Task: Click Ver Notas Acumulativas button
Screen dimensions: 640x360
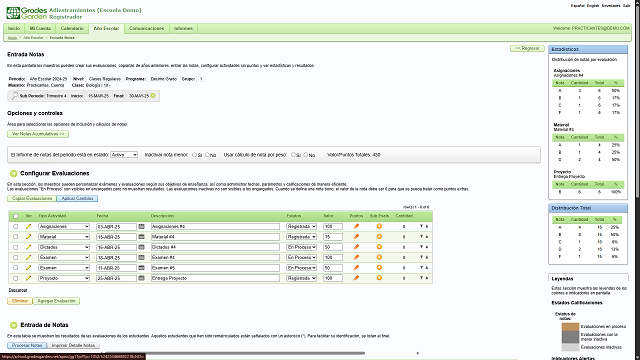Action: click(38, 134)
